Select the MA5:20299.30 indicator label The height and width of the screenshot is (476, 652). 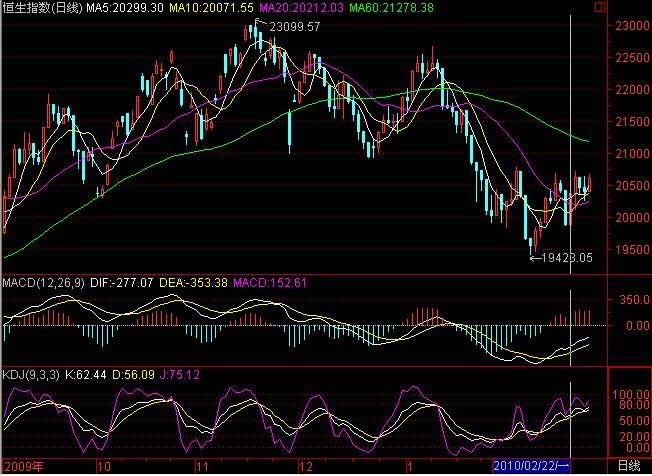click(125, 7)
